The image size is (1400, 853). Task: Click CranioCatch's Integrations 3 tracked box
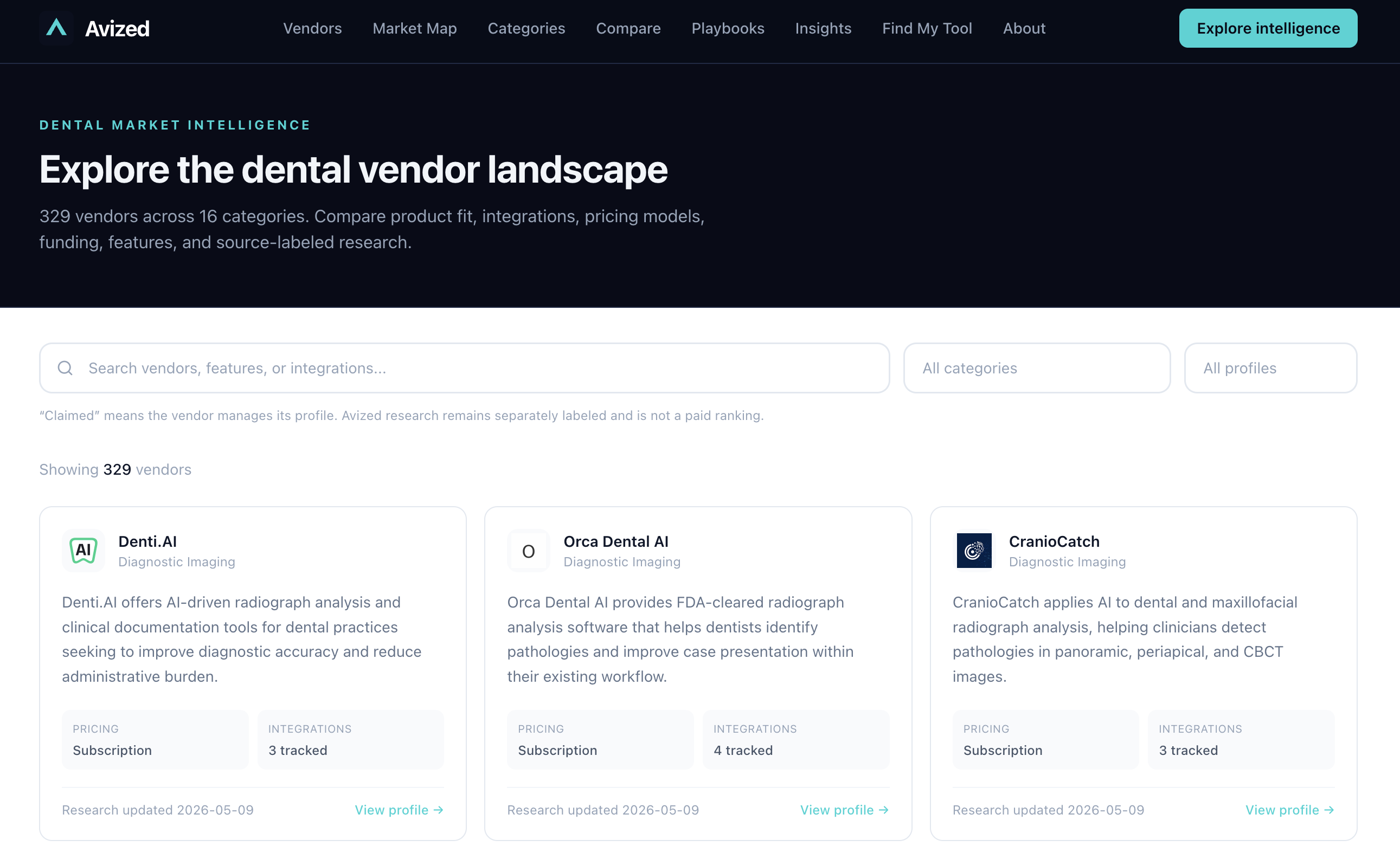click(x=1242, y=739)
